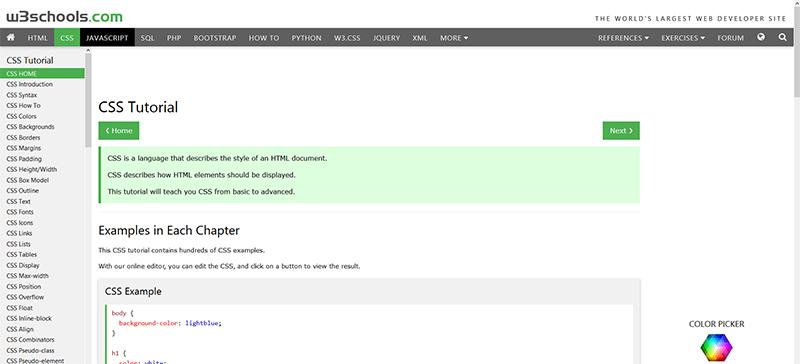Open the SQL navbar item

tap(147, 38)
